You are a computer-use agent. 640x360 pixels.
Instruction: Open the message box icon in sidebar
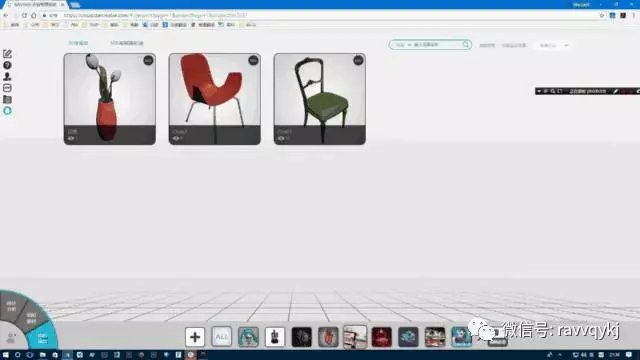pos(7,88)
